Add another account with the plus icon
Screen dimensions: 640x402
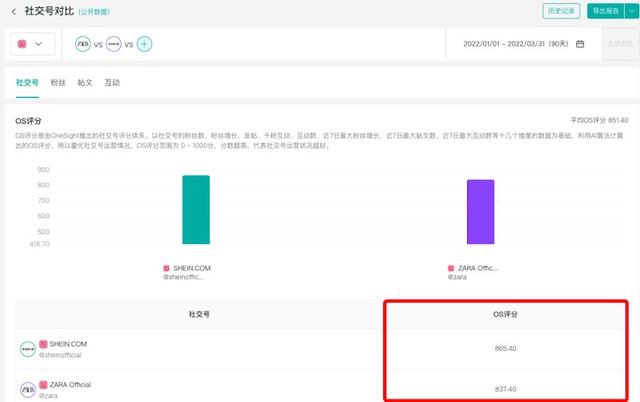[144, 44]
